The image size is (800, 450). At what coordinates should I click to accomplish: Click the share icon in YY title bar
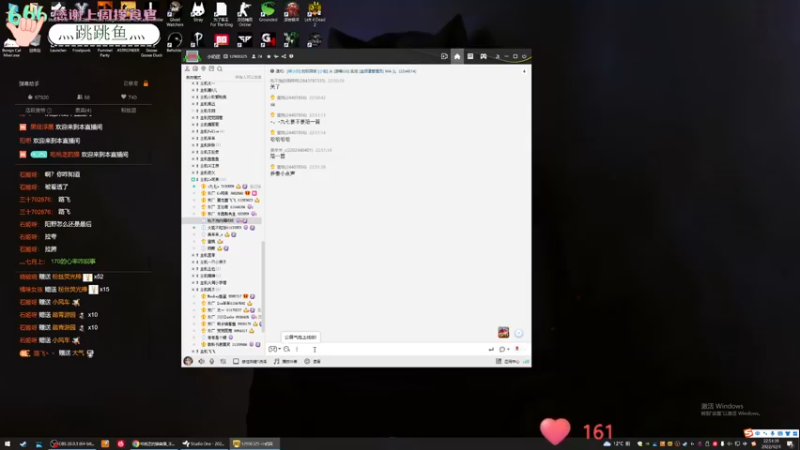click(x=284, y=56)
